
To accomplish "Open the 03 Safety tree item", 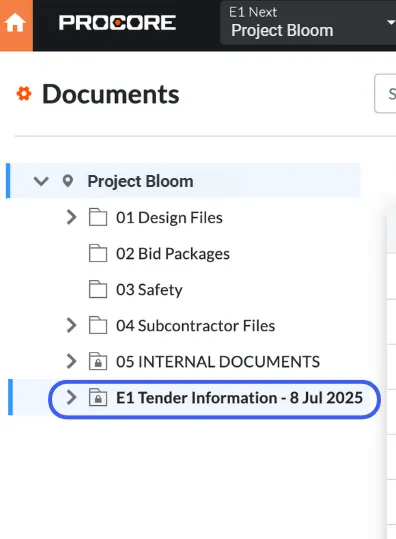I will pos(149,289).
